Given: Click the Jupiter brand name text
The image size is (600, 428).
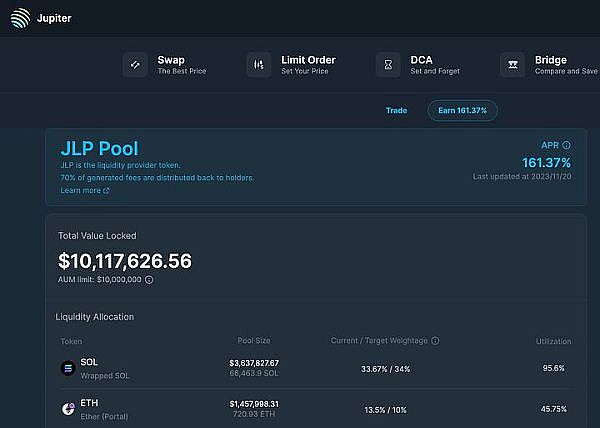Looking at the screenshot, I should [x=54, y=18].
